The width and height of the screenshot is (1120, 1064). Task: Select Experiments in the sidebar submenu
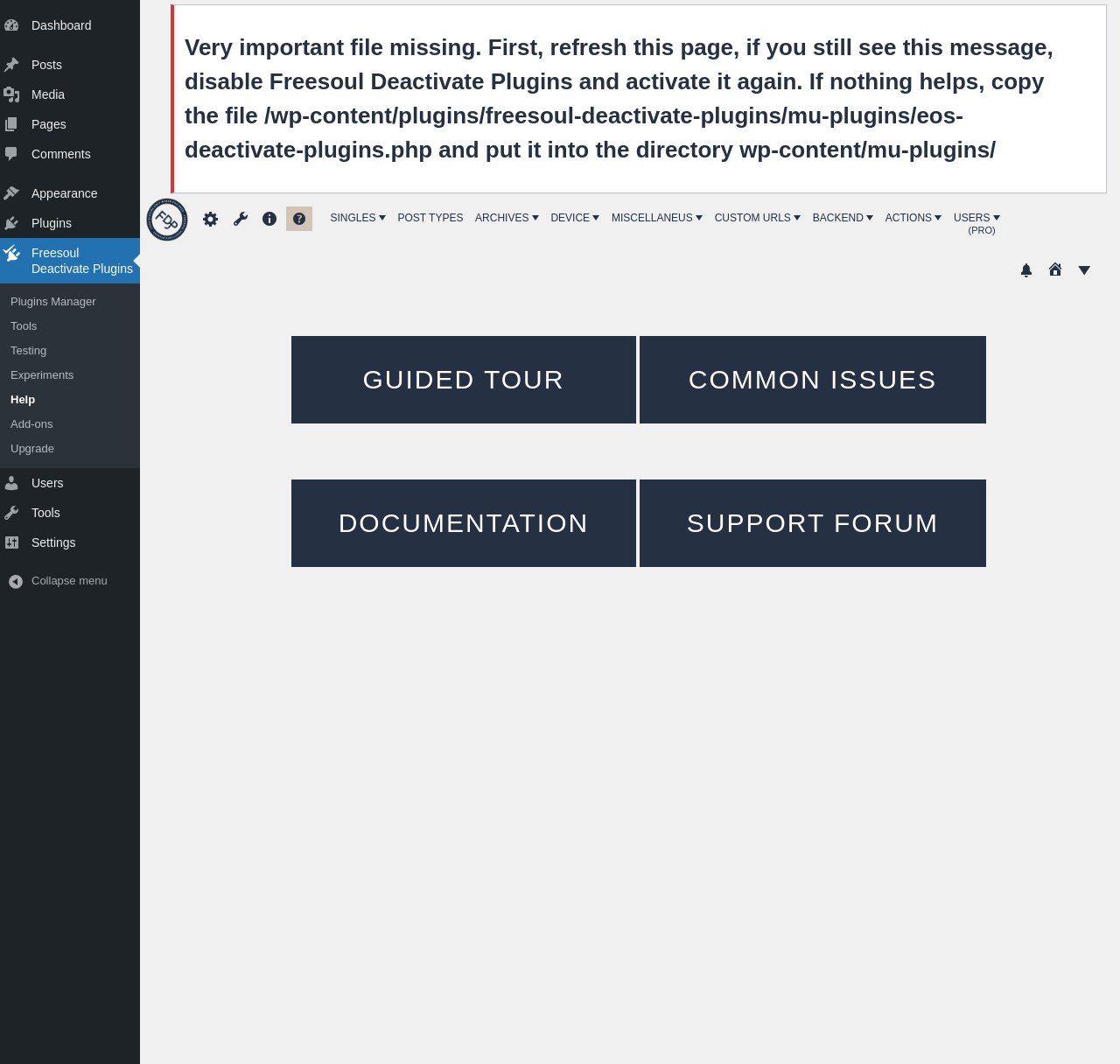(x=42, y=375)
